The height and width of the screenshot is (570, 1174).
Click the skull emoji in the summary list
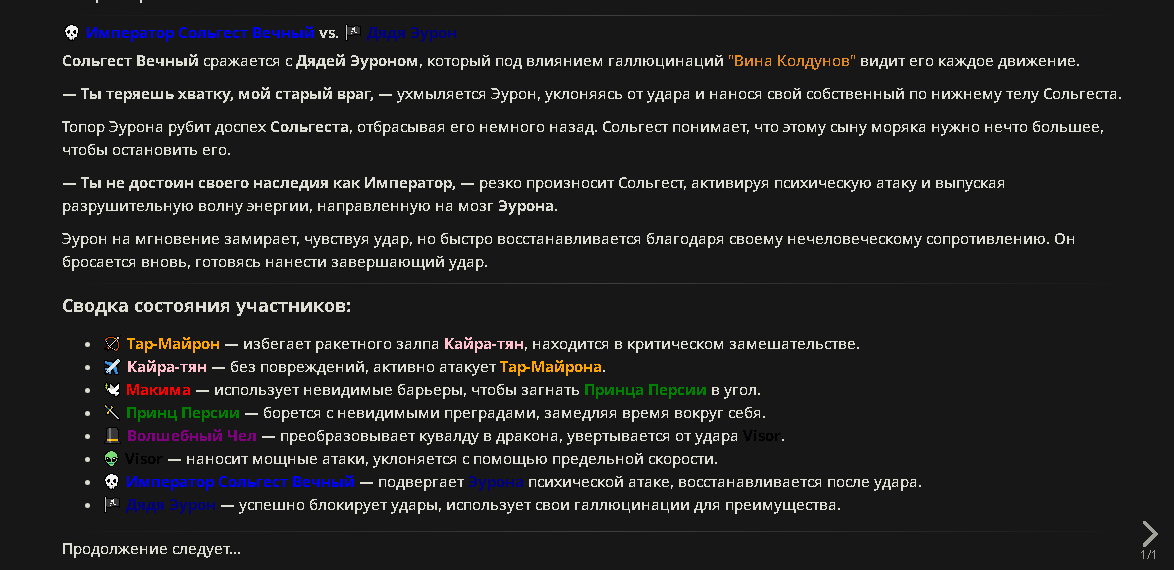pyautogui.click(x=112, y=482)
